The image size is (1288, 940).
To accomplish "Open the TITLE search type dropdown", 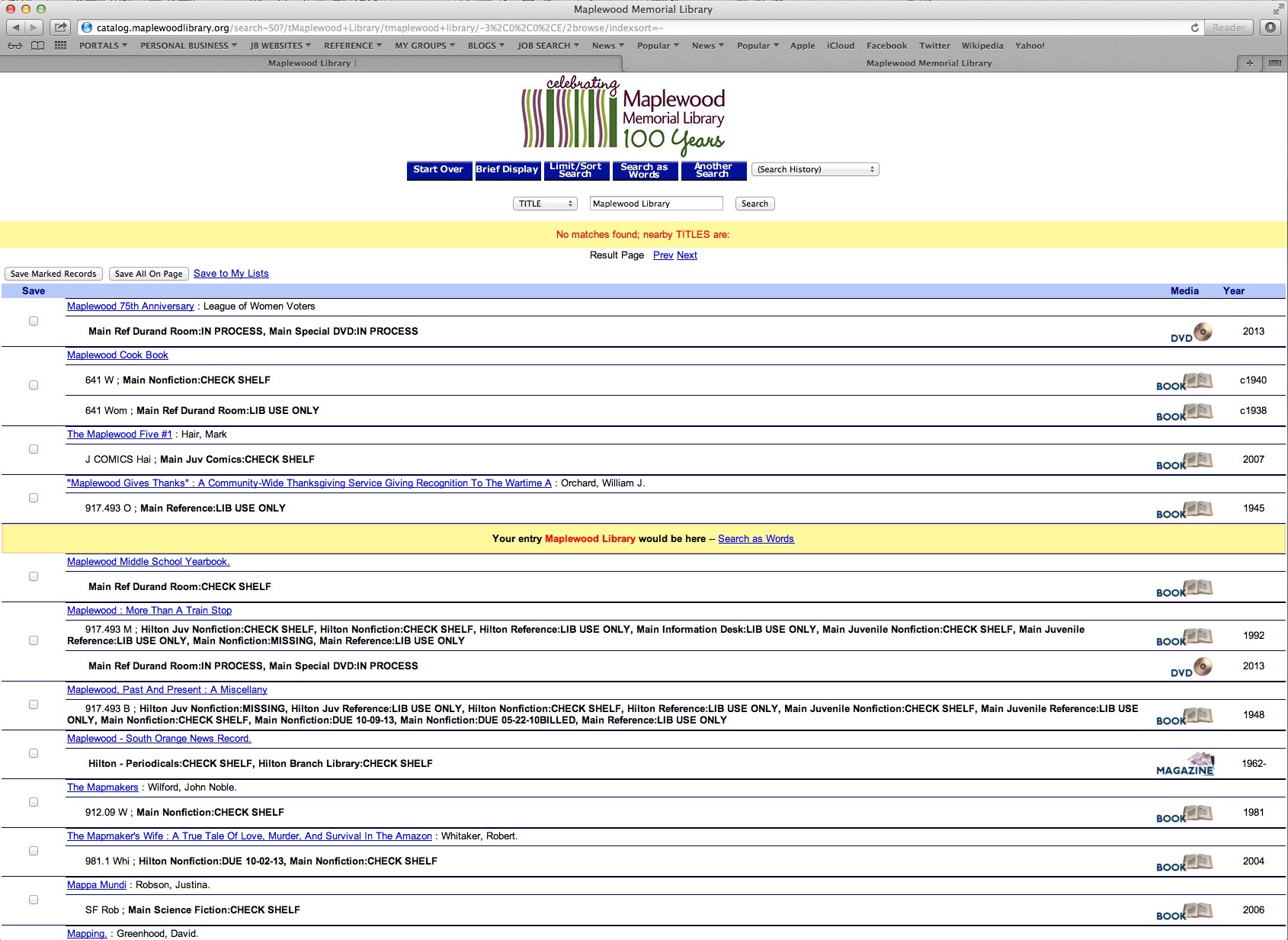I will coord(544,204).
